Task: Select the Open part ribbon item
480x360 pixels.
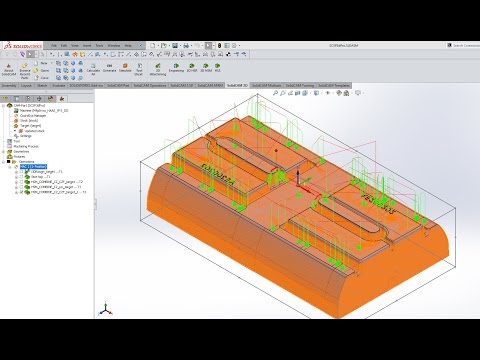Action: pos(41,70)
